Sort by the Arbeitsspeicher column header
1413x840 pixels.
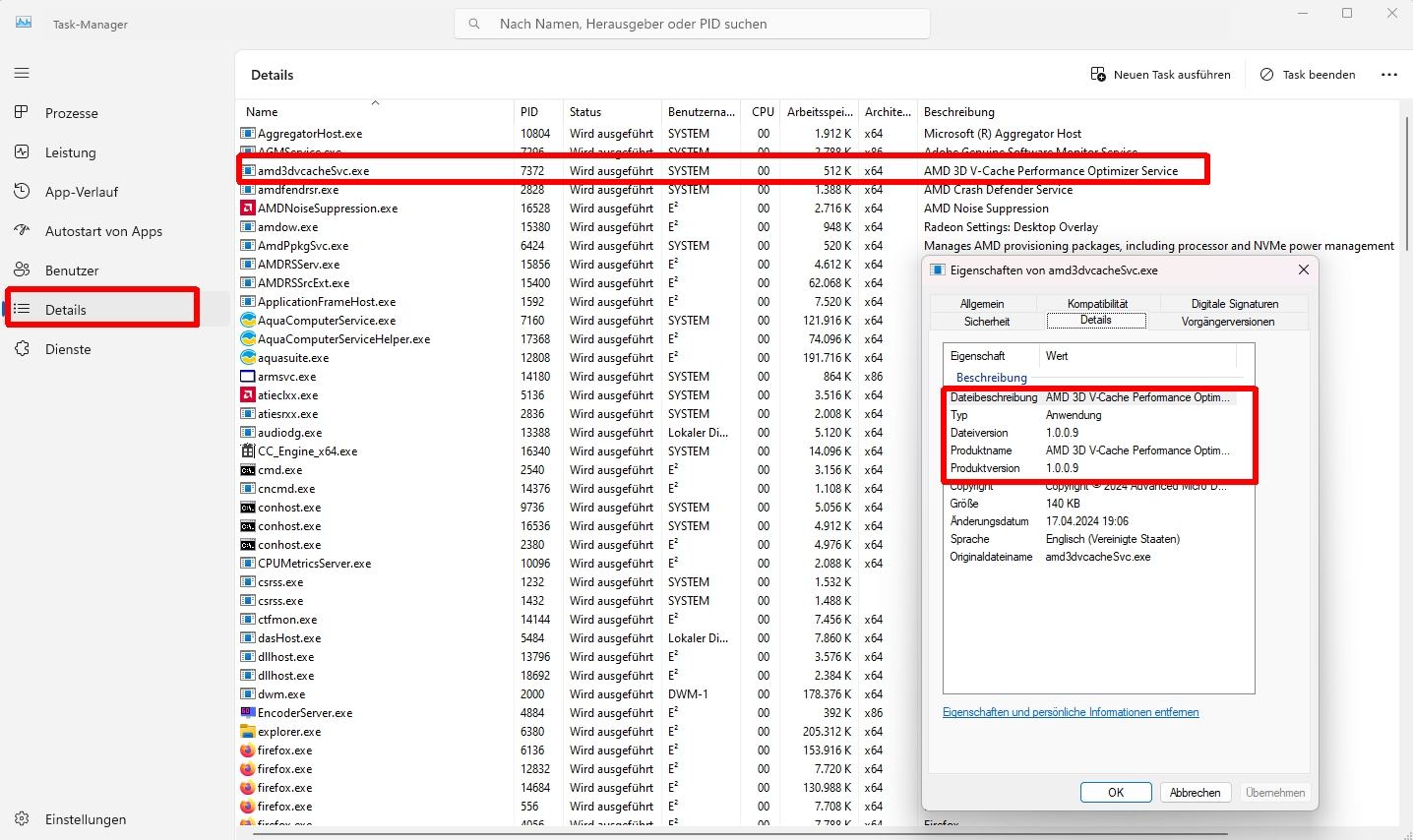pyautogui.click(x=820, y=111)
